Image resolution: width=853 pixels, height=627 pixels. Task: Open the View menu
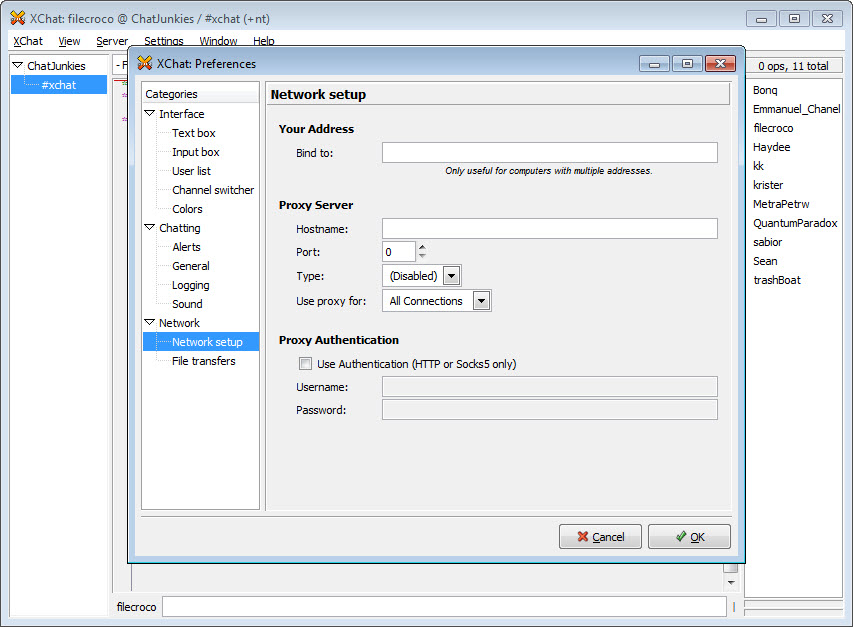[x=69, y=41]
